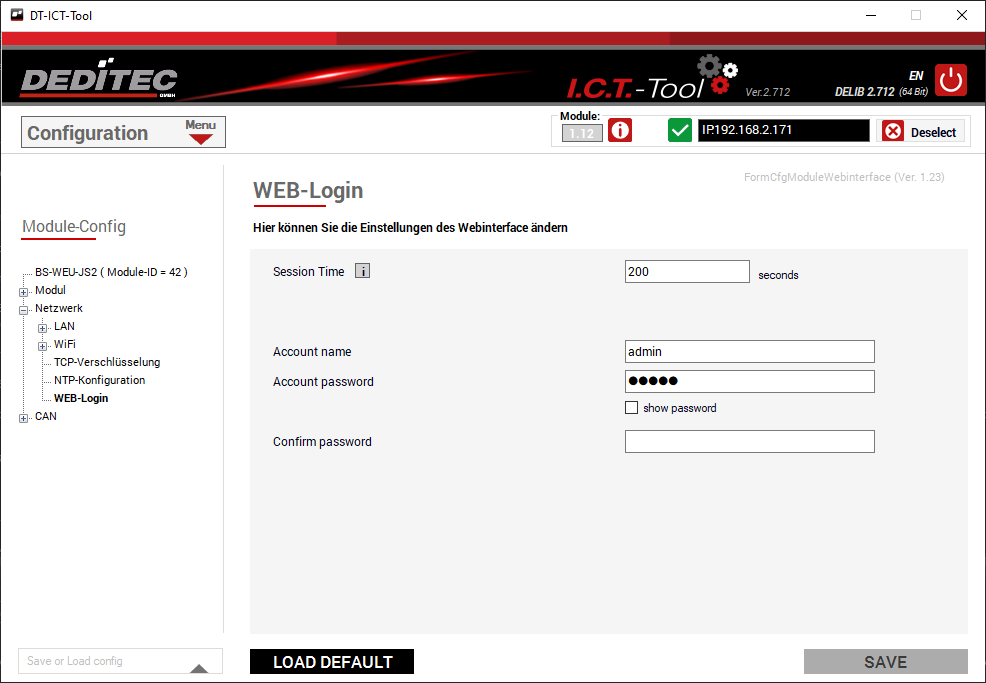The width and height of the screenshot is (986, 683).
Task: Select NTP-Konfiguration in the tree
Action: 99,380
